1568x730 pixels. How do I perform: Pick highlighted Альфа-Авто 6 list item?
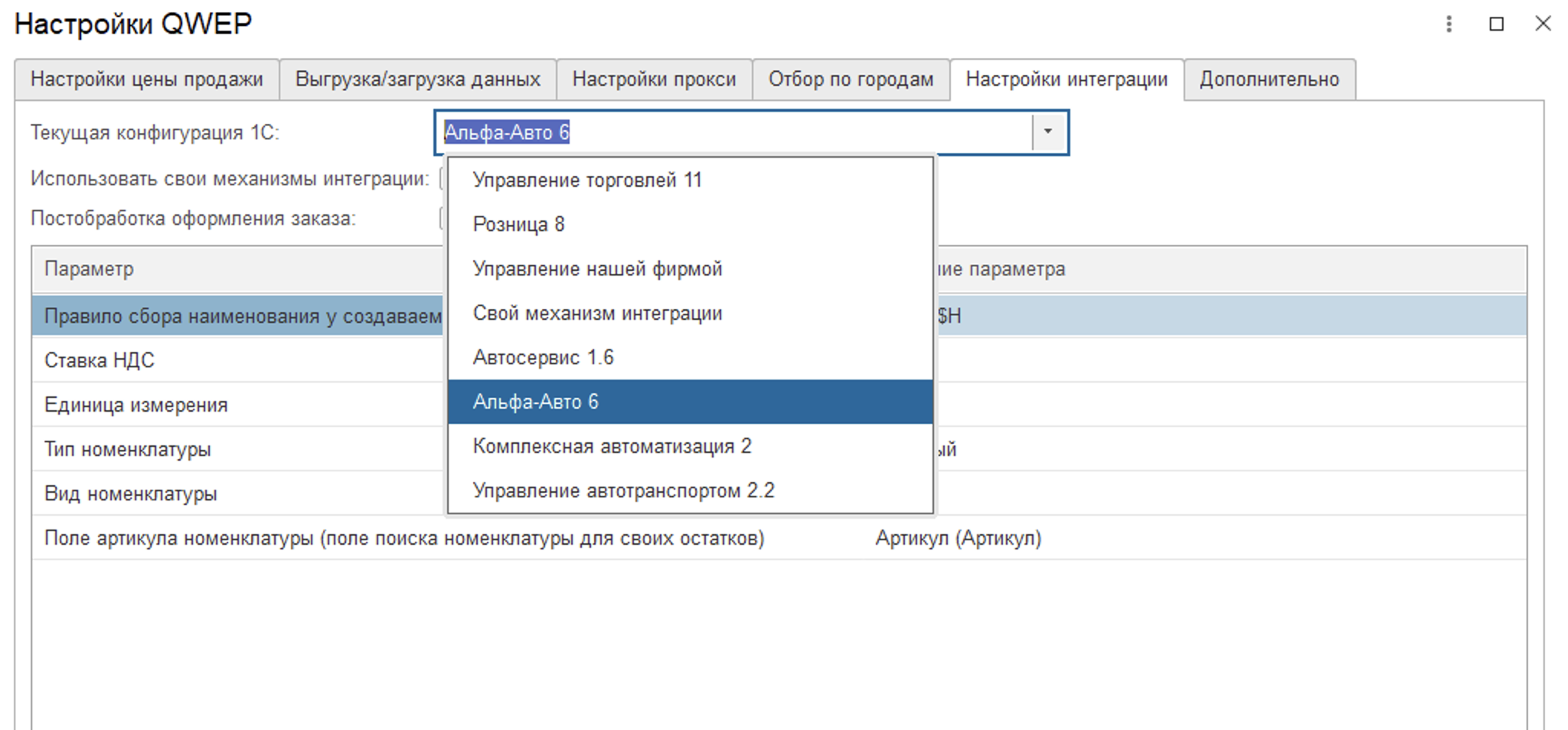point(691,402)
